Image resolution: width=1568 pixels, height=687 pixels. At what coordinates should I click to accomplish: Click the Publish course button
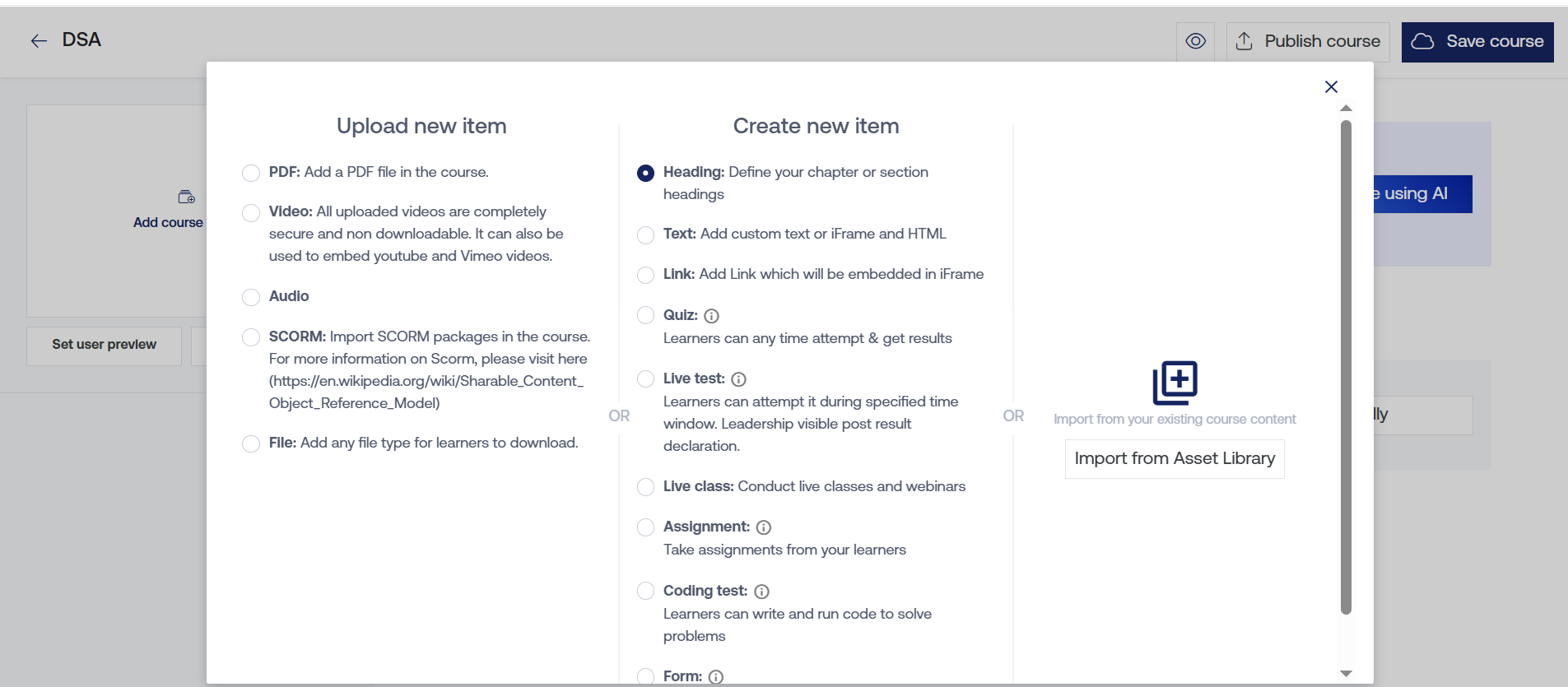pyautogui.click(x=1308, y=41)
